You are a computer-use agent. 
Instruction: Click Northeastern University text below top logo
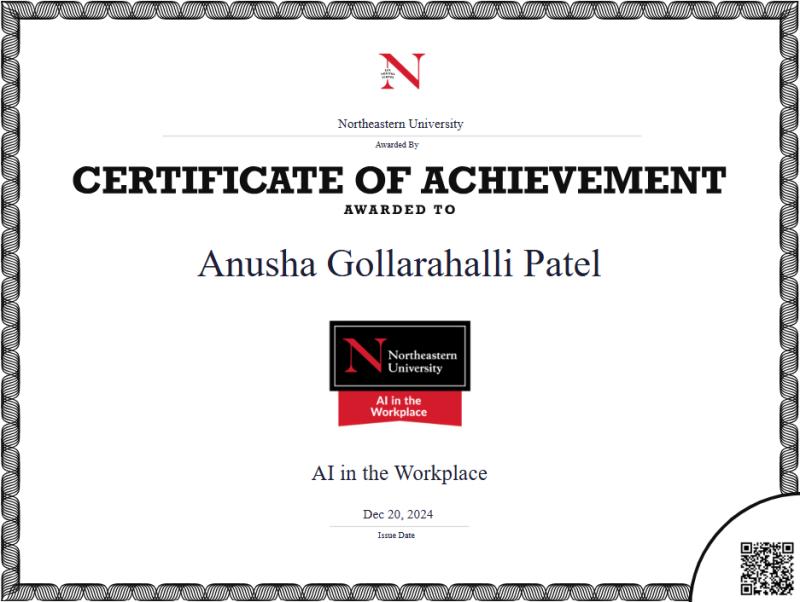(400, 124)
